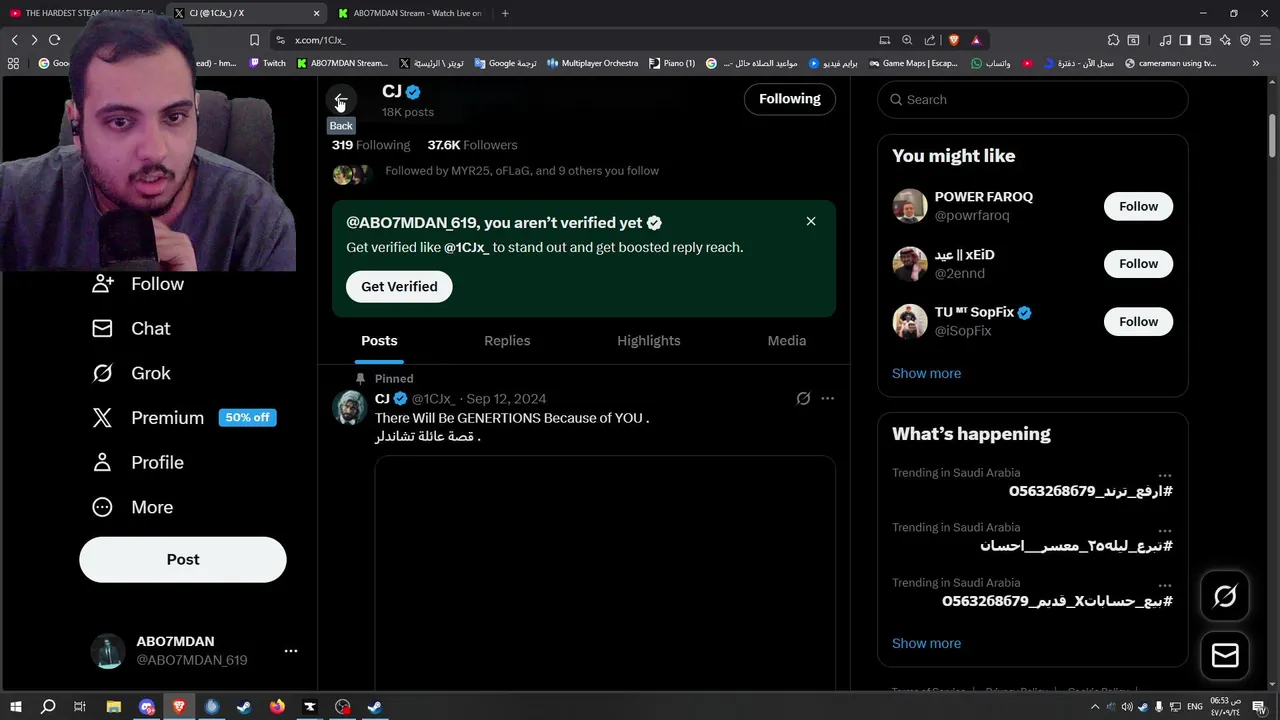Image resolution: width=1280 pixels, height=720 pixels.
Task: Click the browser reload button
Action: (x=55, y=40)
